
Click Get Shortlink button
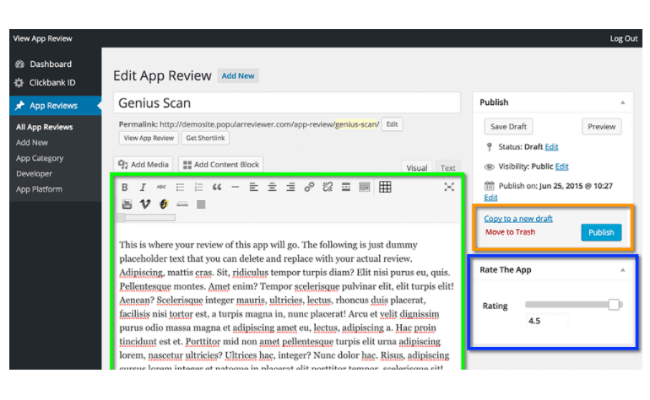click(x=205, y=138)
